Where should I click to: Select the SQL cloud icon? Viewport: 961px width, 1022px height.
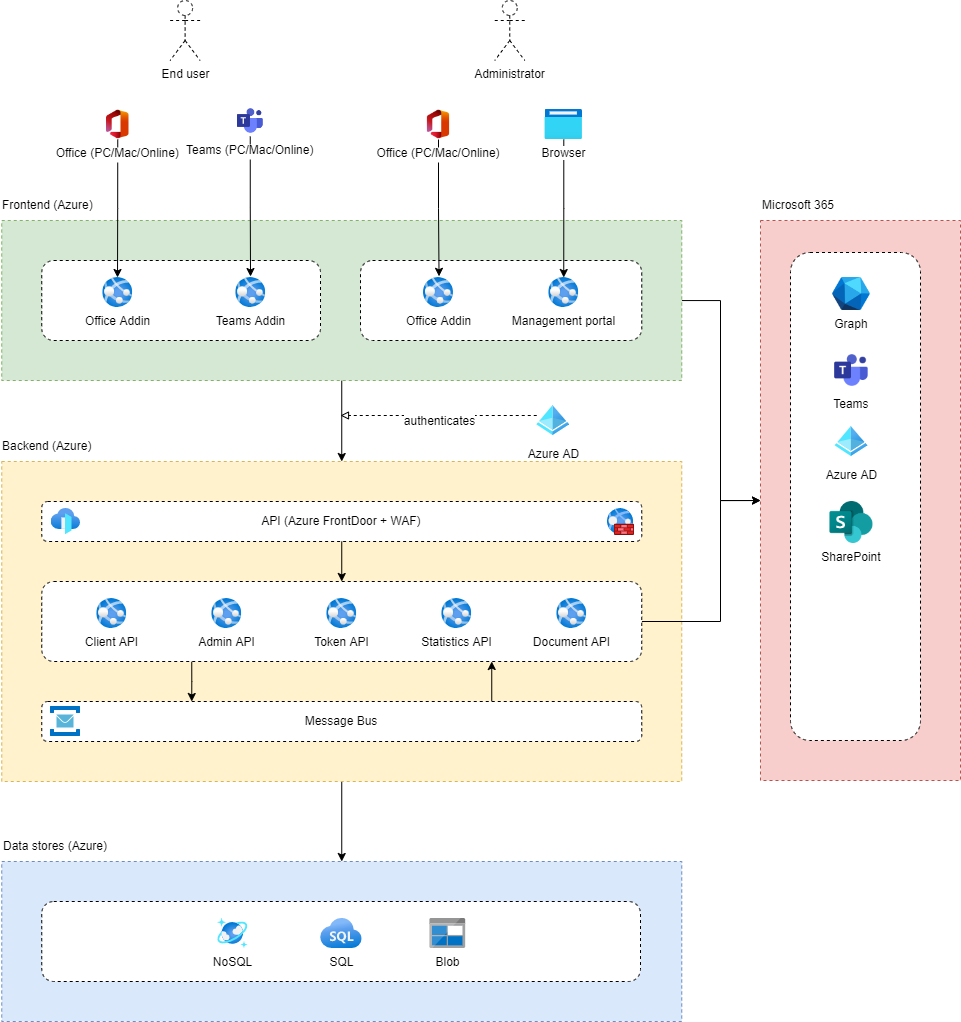pos(341,934)
